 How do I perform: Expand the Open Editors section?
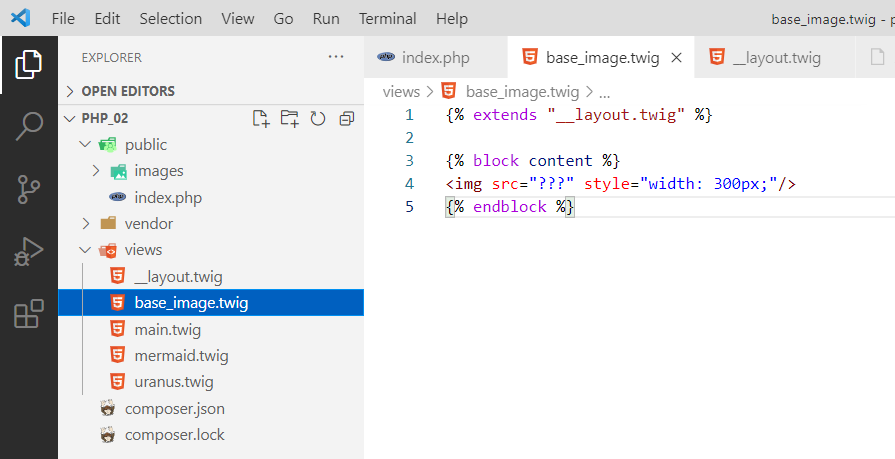pos(127,91)
